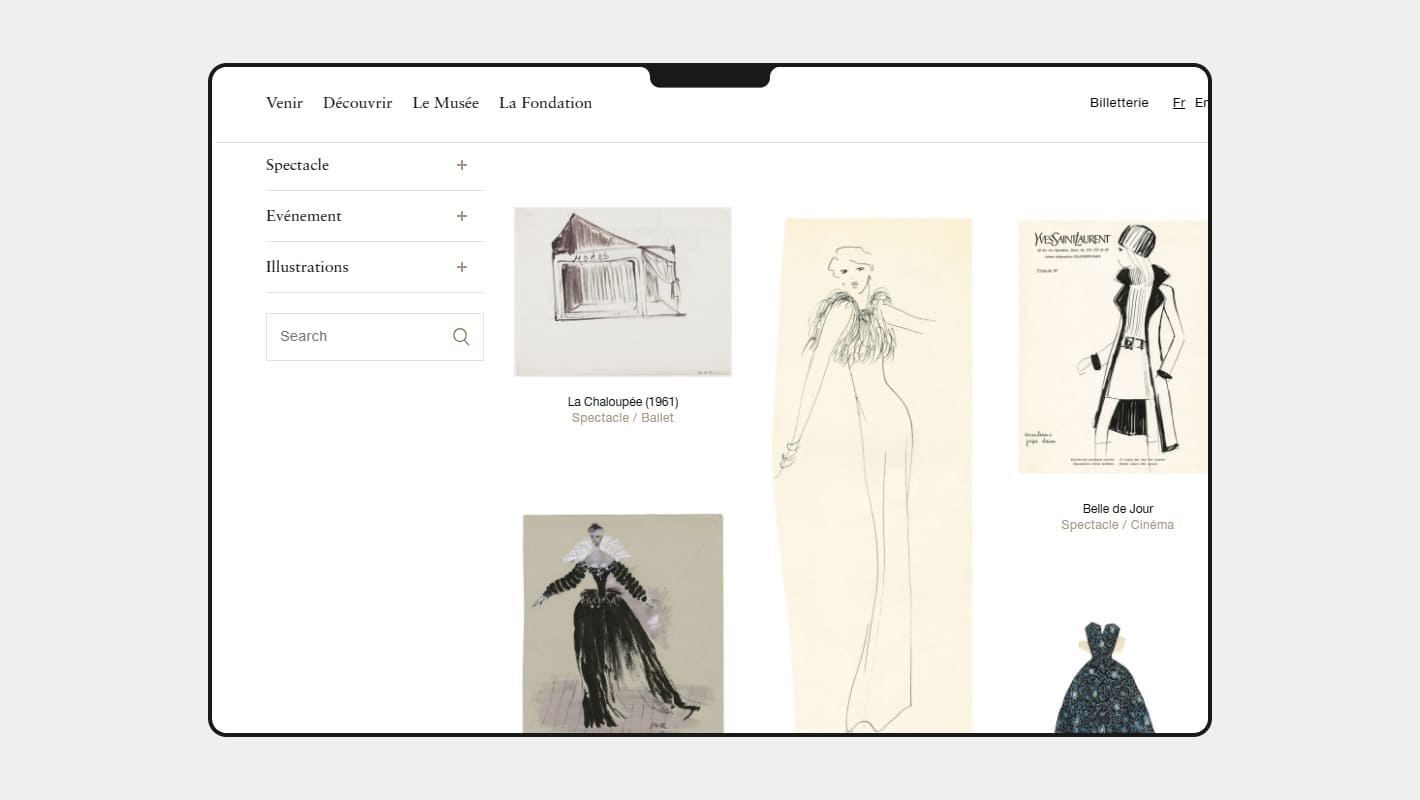Open the black gown with white ruff sketch
Screen dimensions: 1420x800
pos(622,623)
